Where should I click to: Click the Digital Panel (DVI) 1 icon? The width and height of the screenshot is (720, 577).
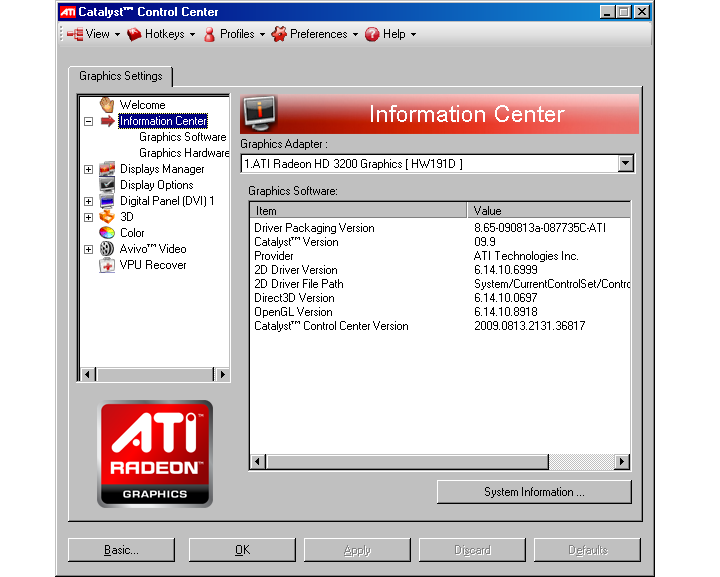(107, 201)
